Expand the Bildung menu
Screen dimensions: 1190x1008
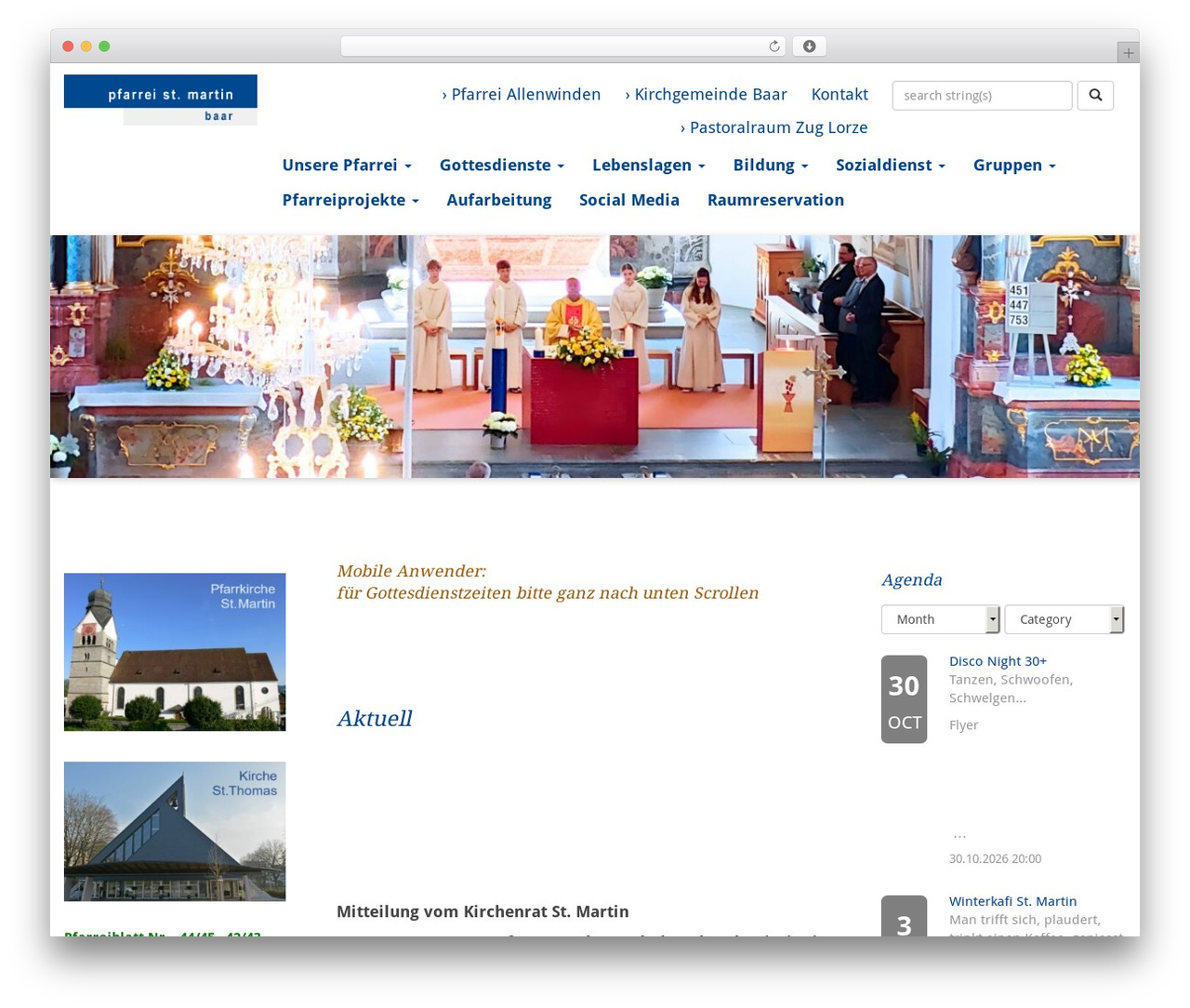[x=771, y=165]
